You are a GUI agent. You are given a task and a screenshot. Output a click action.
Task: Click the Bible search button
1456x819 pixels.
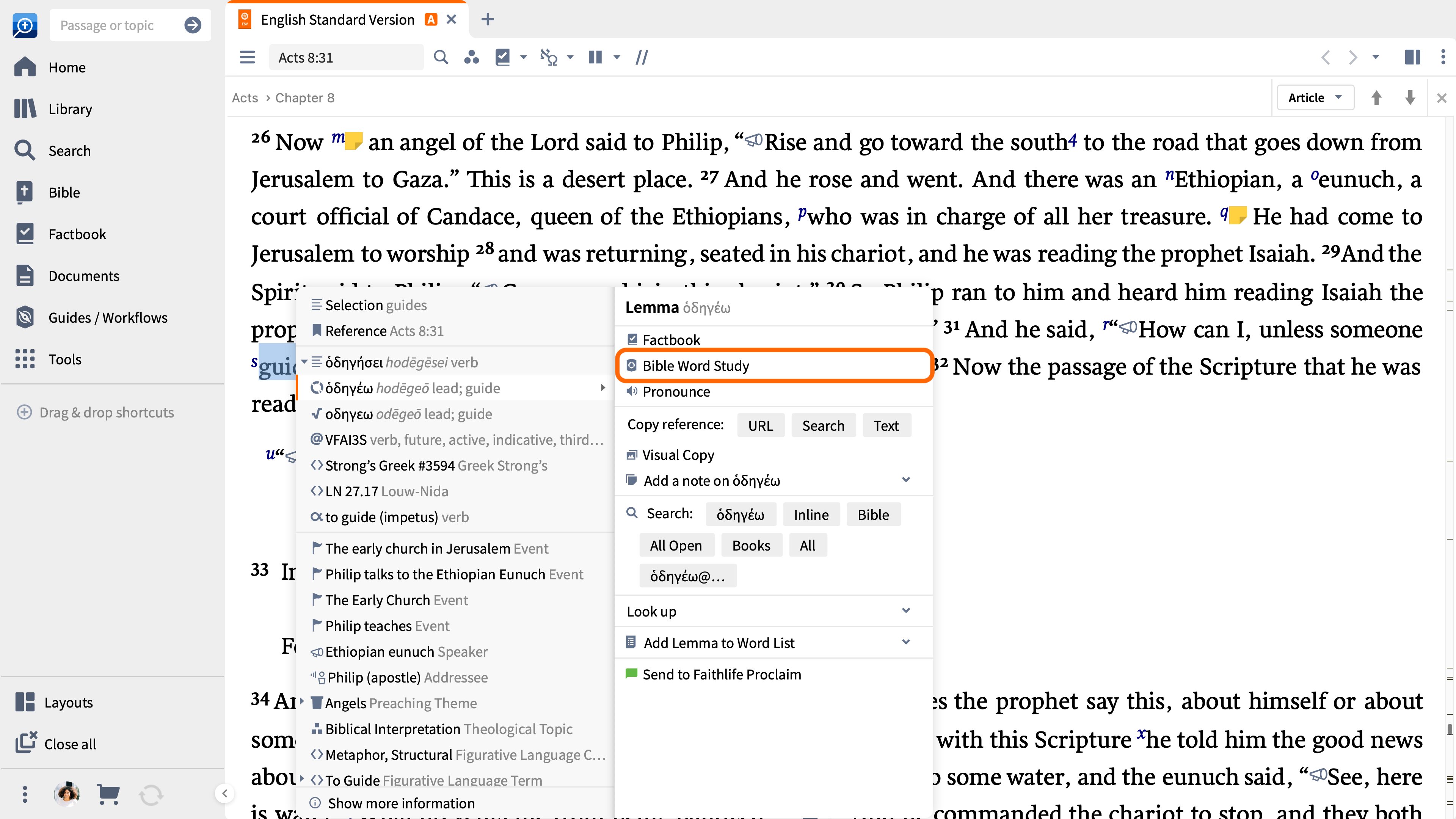click(x=873, y=515)
